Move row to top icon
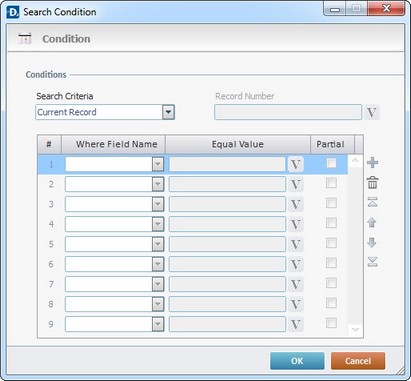This screenshot has height=381, width=411. (x=372, y=202)
